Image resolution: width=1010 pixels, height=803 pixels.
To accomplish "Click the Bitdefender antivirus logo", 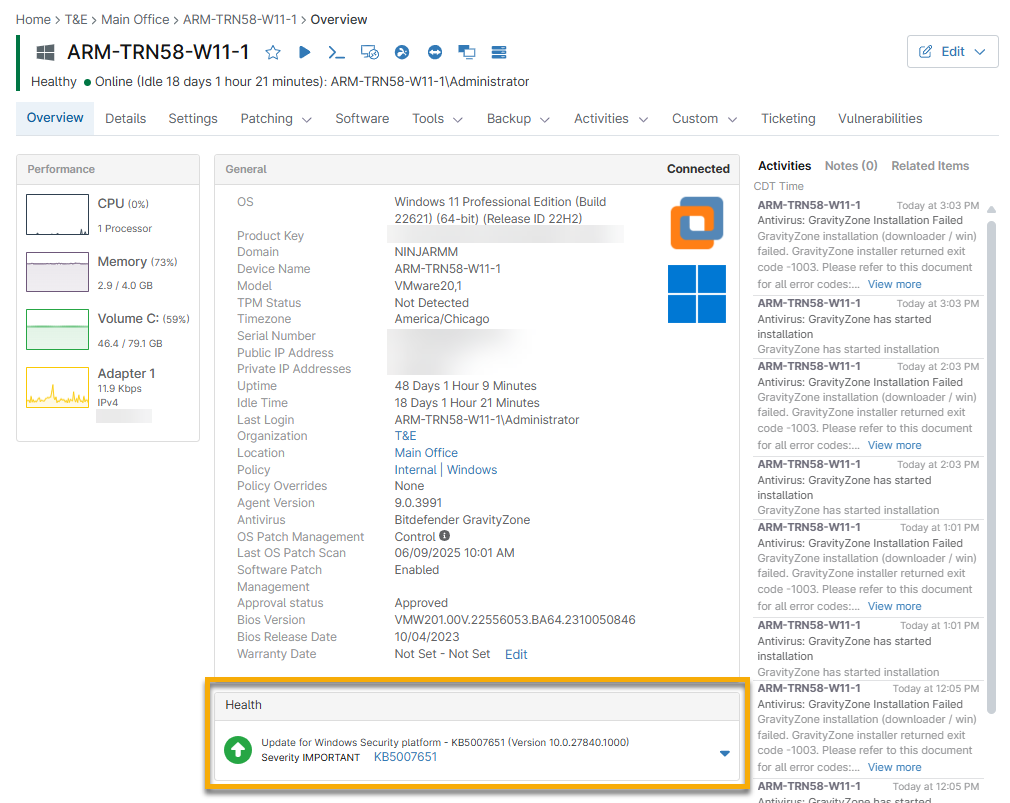I will tap(697, 223).
